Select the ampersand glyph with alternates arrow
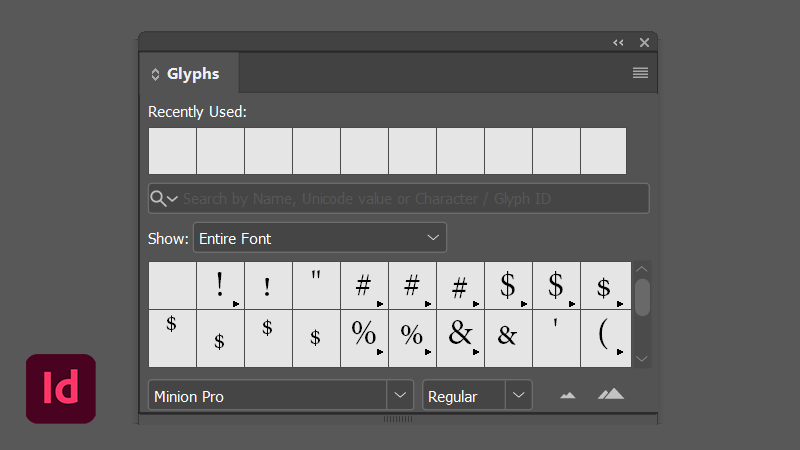This screenshot has width=800, height=450. click(x=460, y=337)
